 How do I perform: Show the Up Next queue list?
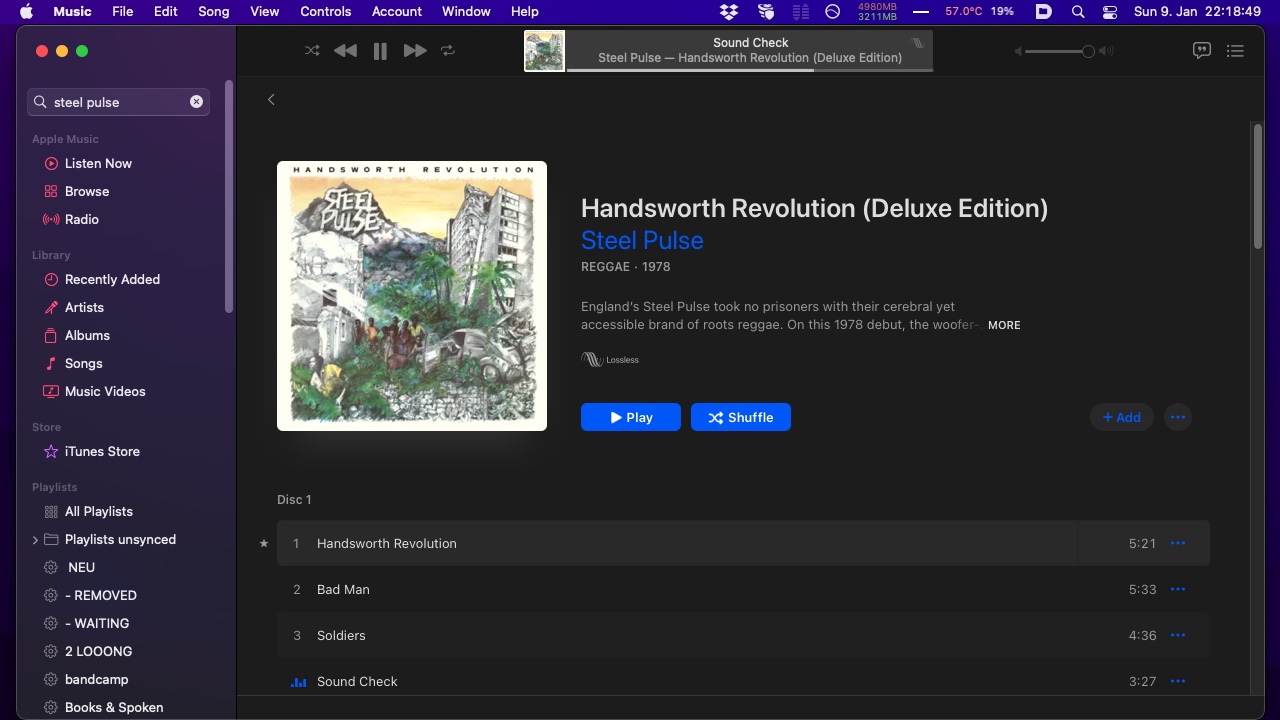(x=1236, y=50)
